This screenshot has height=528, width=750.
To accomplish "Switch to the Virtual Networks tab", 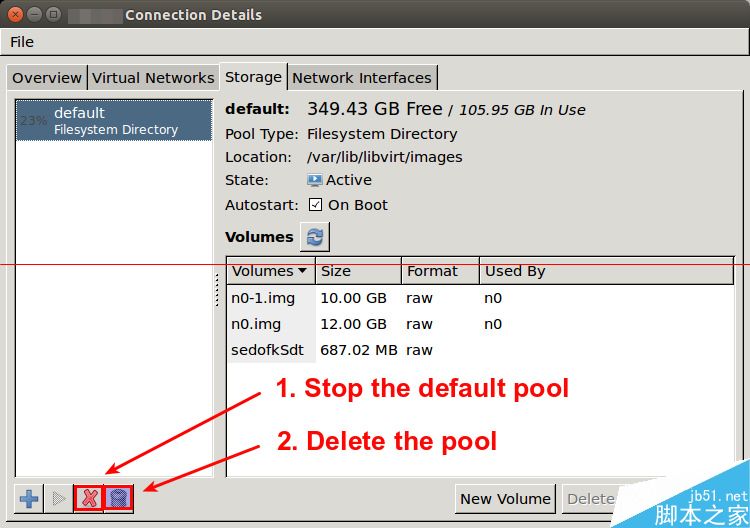I will (x=153, y=78).
